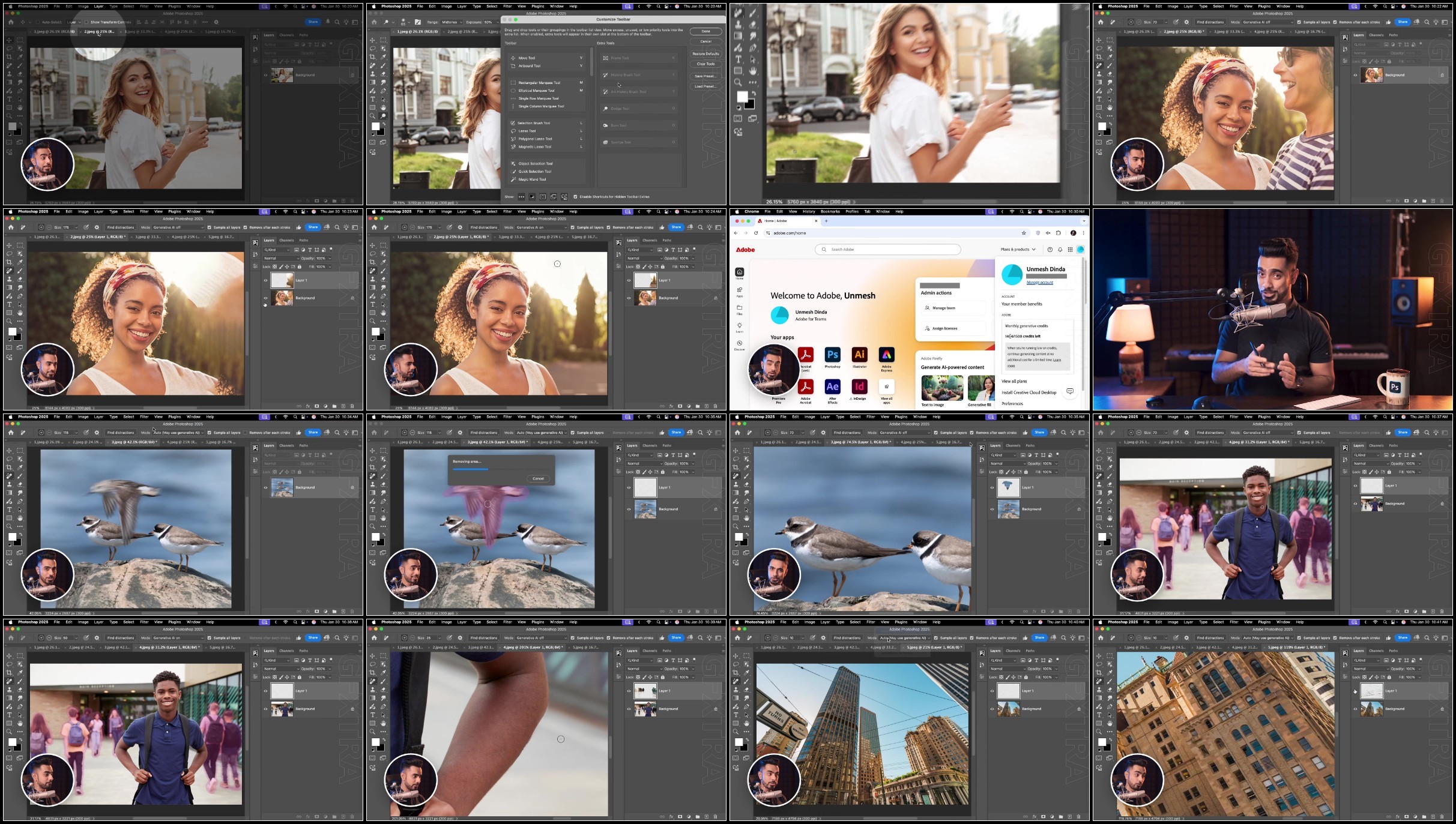Select the Type tool in the enlarged toolbar frame
The height and width of the screenshot is (824, 1456).
point(739,59)
